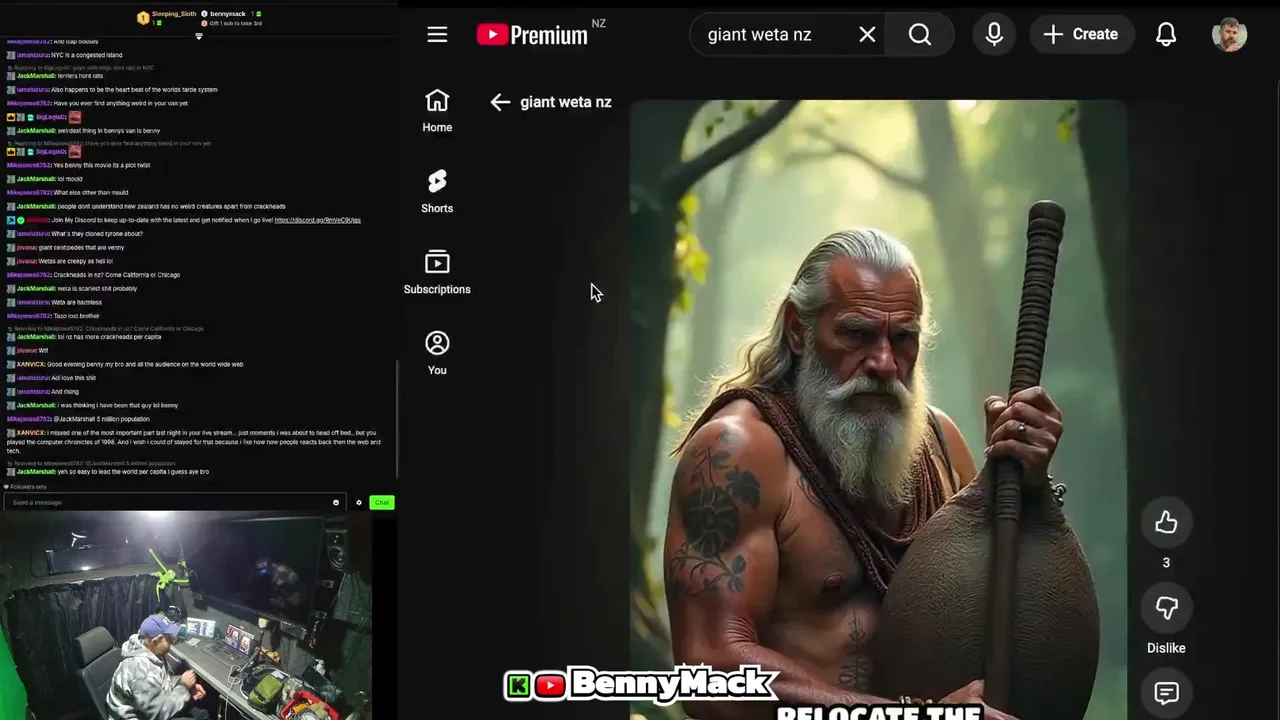Click the webcam feed of the streamer
The width and height of the screenshot is (1280, 720).
[x=186, y=616]
